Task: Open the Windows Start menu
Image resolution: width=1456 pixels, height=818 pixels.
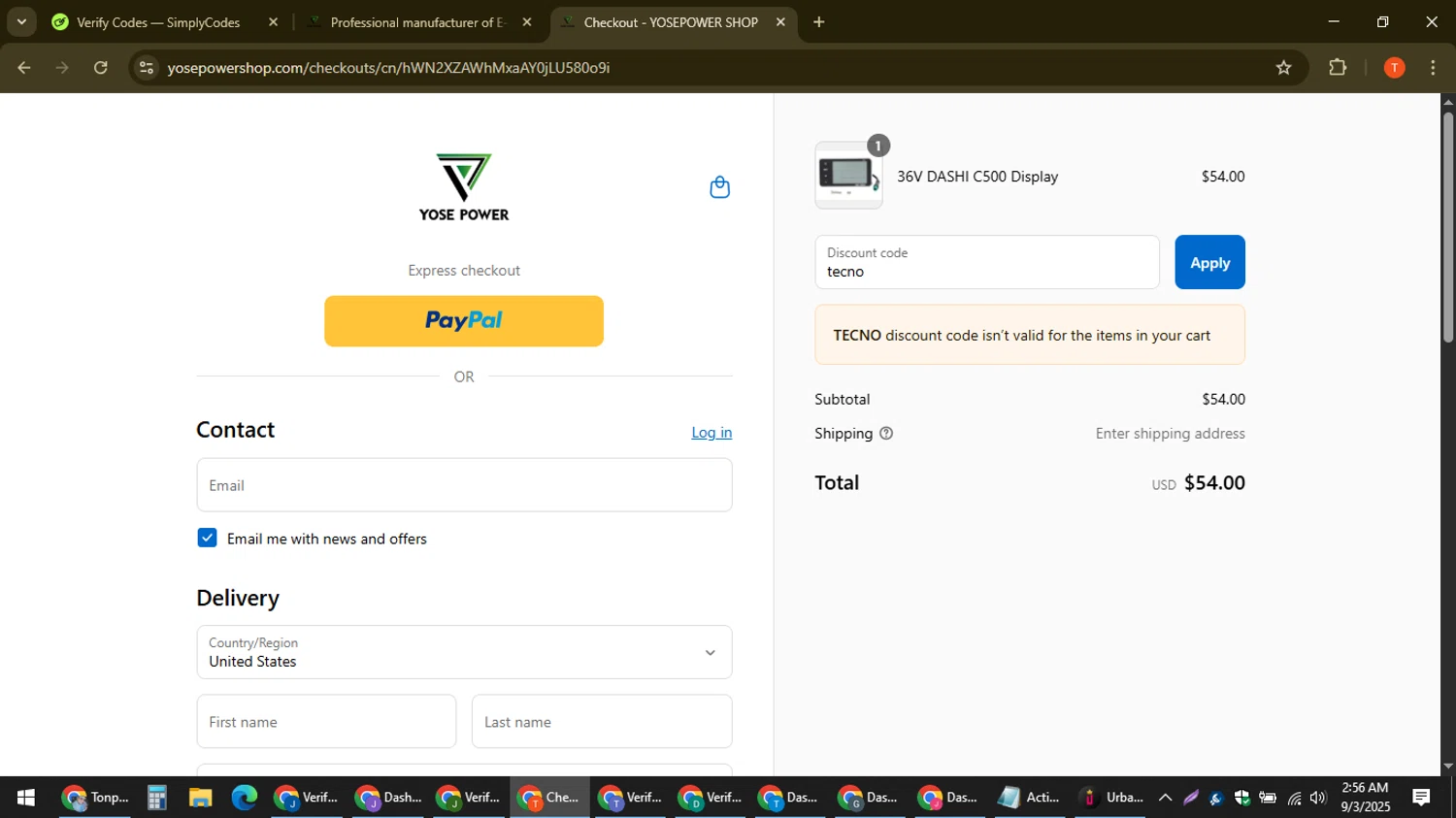Action: click(x=26, y=798)
